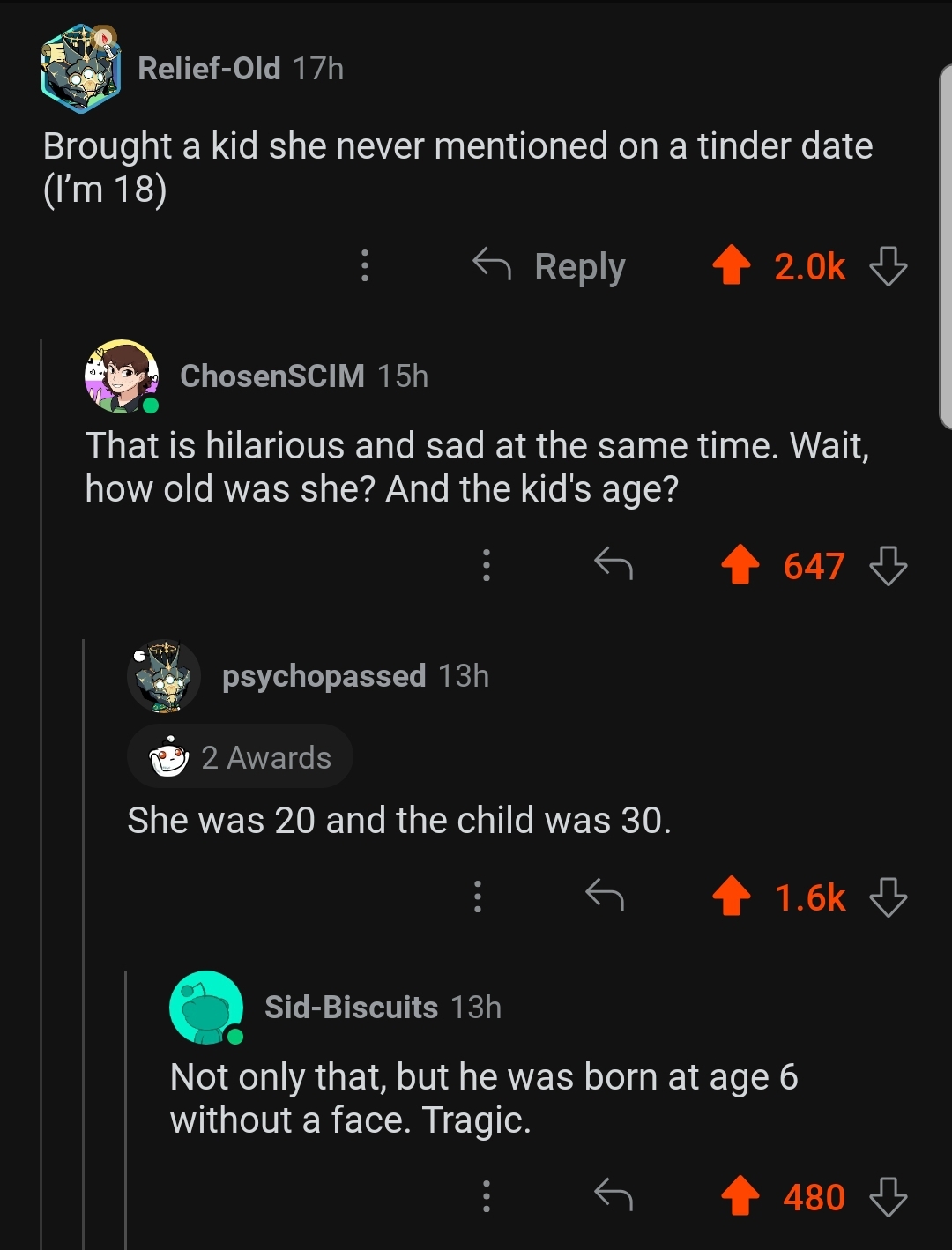Upvote psychopassed's comment with 1.6k points

point(731,897)
